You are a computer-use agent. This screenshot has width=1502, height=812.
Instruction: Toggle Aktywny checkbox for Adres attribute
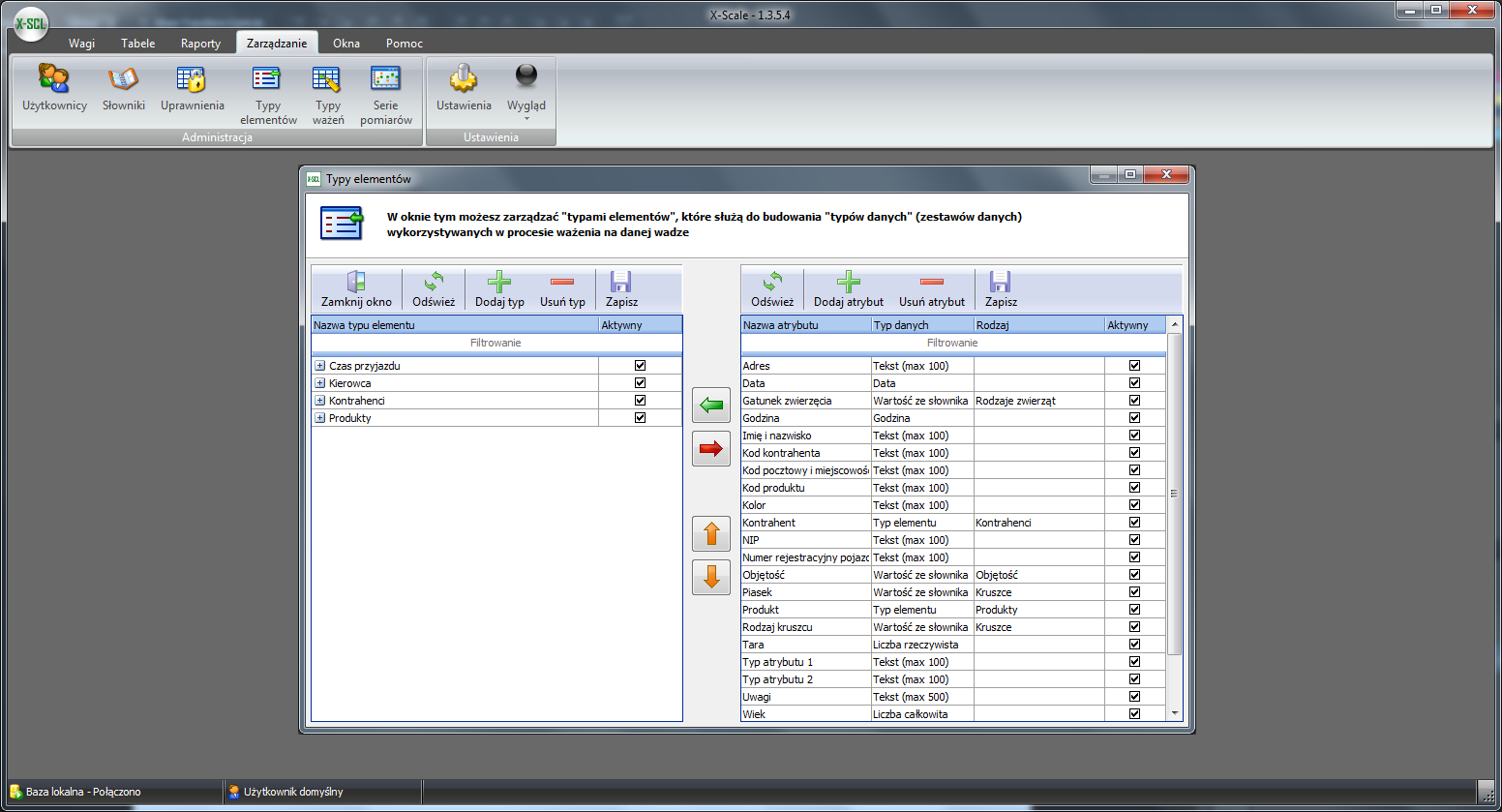coord(1134,366)
